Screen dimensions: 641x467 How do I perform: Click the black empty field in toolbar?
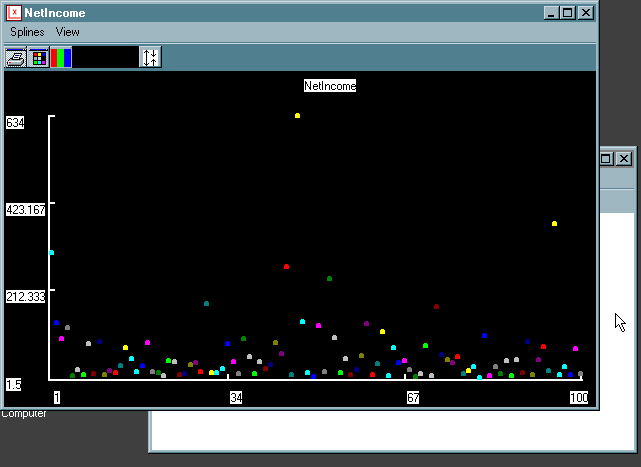[105, 57]
